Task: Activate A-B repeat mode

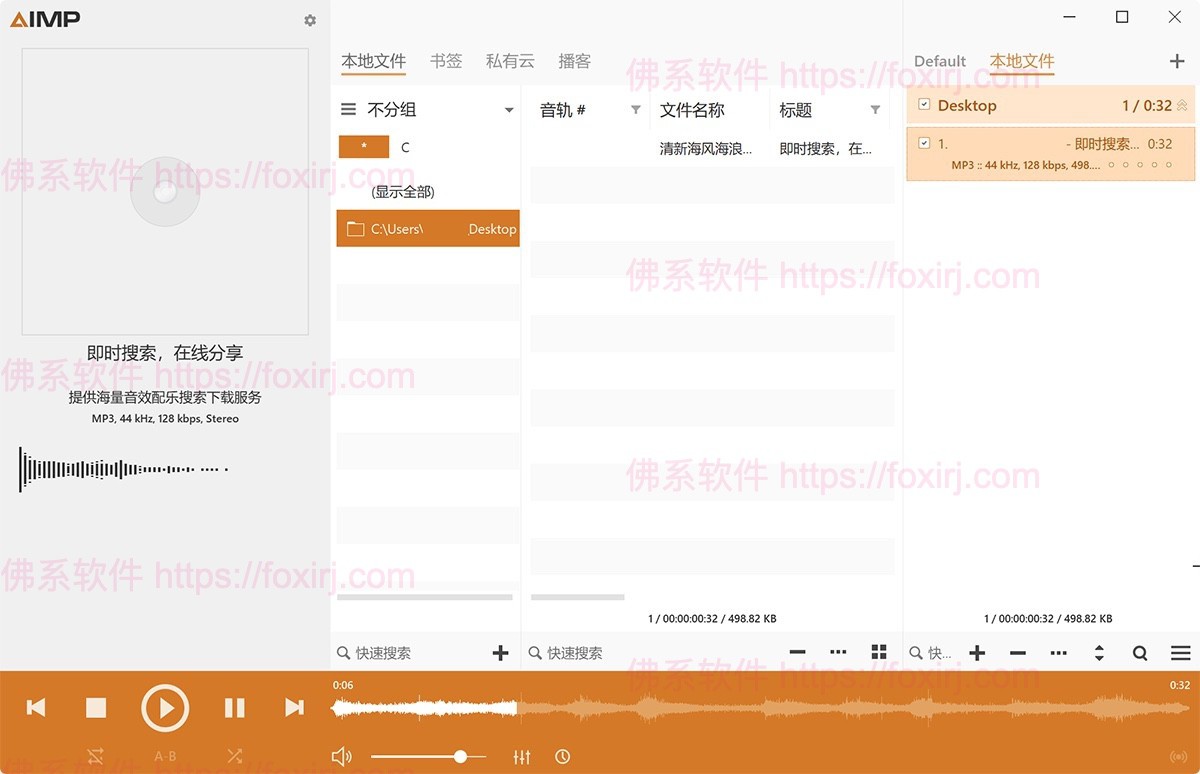Action: pos(165,757)
